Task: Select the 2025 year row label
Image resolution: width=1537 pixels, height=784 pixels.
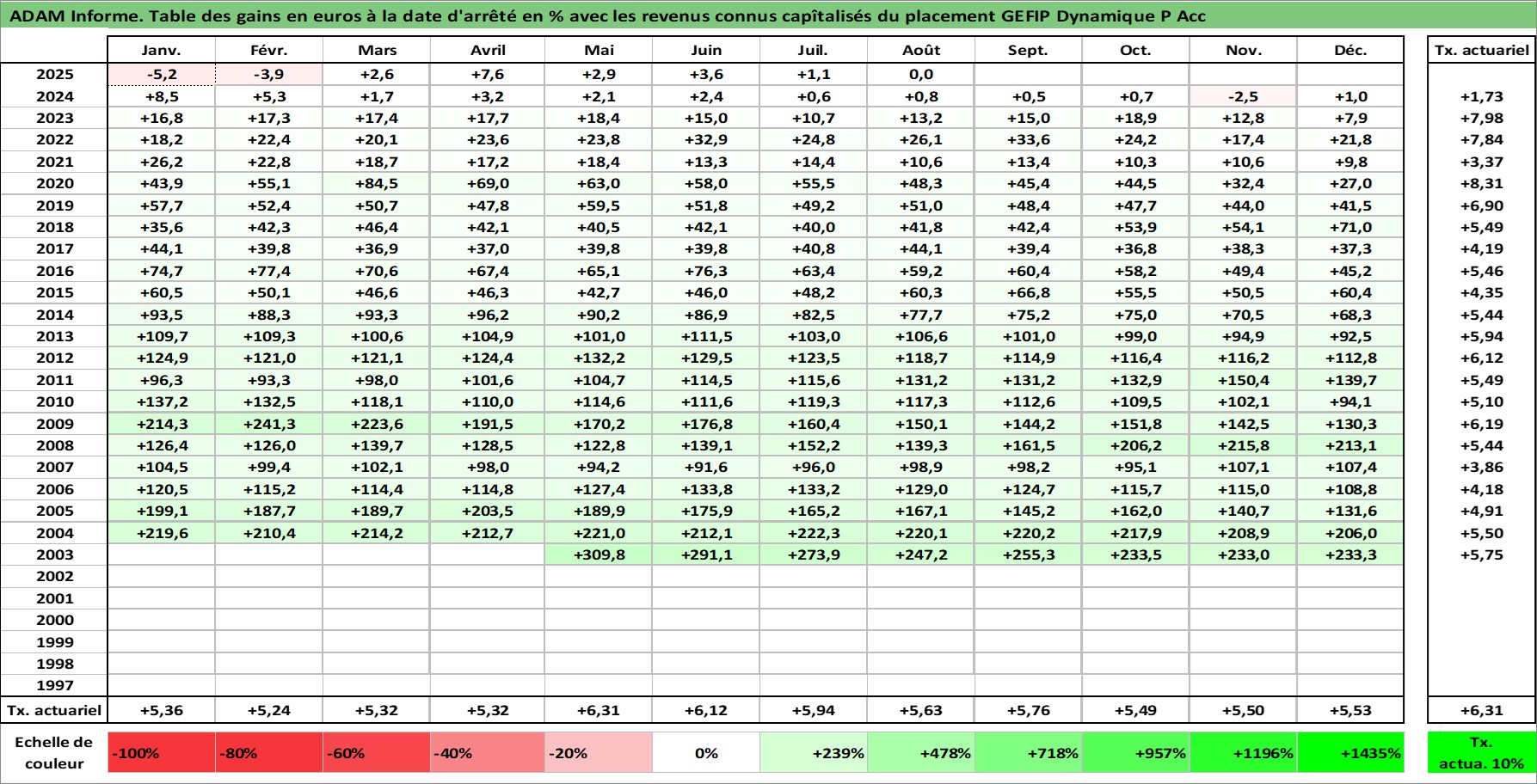Action: click(54, 75)
